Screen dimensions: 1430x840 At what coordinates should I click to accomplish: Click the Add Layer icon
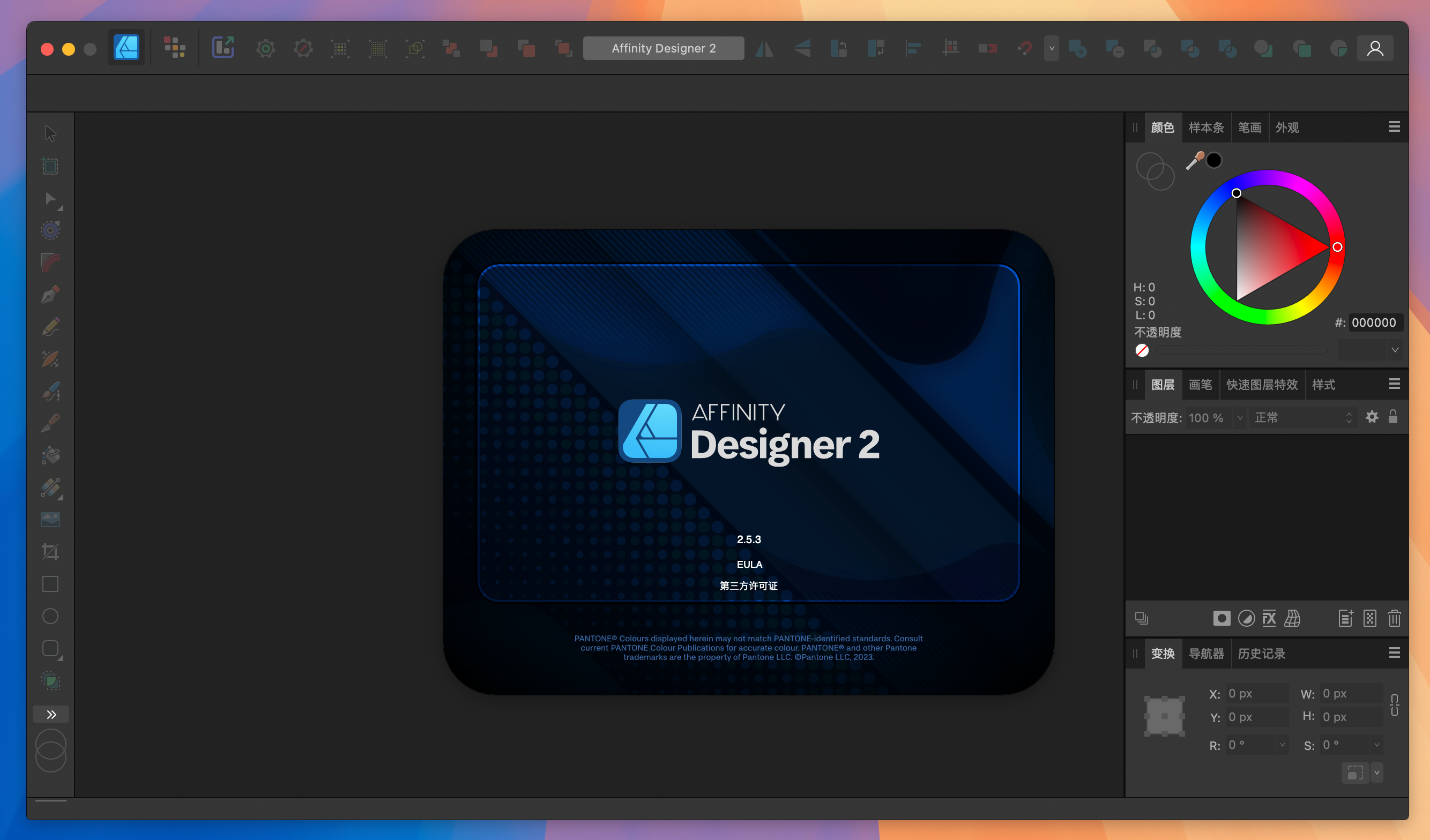[1346, 618]
